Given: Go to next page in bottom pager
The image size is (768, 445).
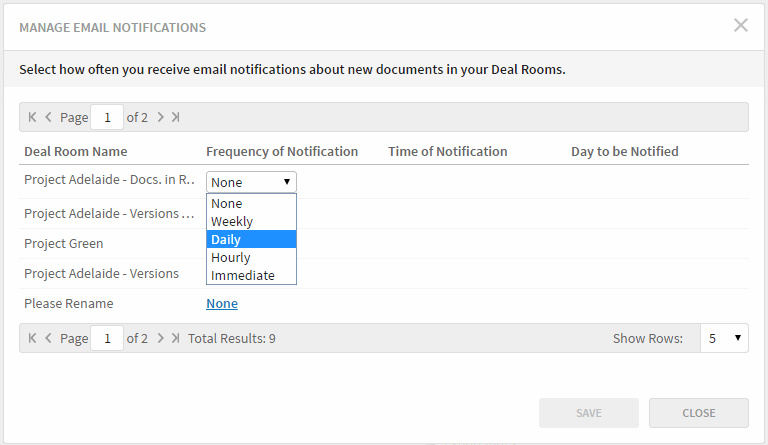Looking at the screenshot, I should click(x=160, y=338).
